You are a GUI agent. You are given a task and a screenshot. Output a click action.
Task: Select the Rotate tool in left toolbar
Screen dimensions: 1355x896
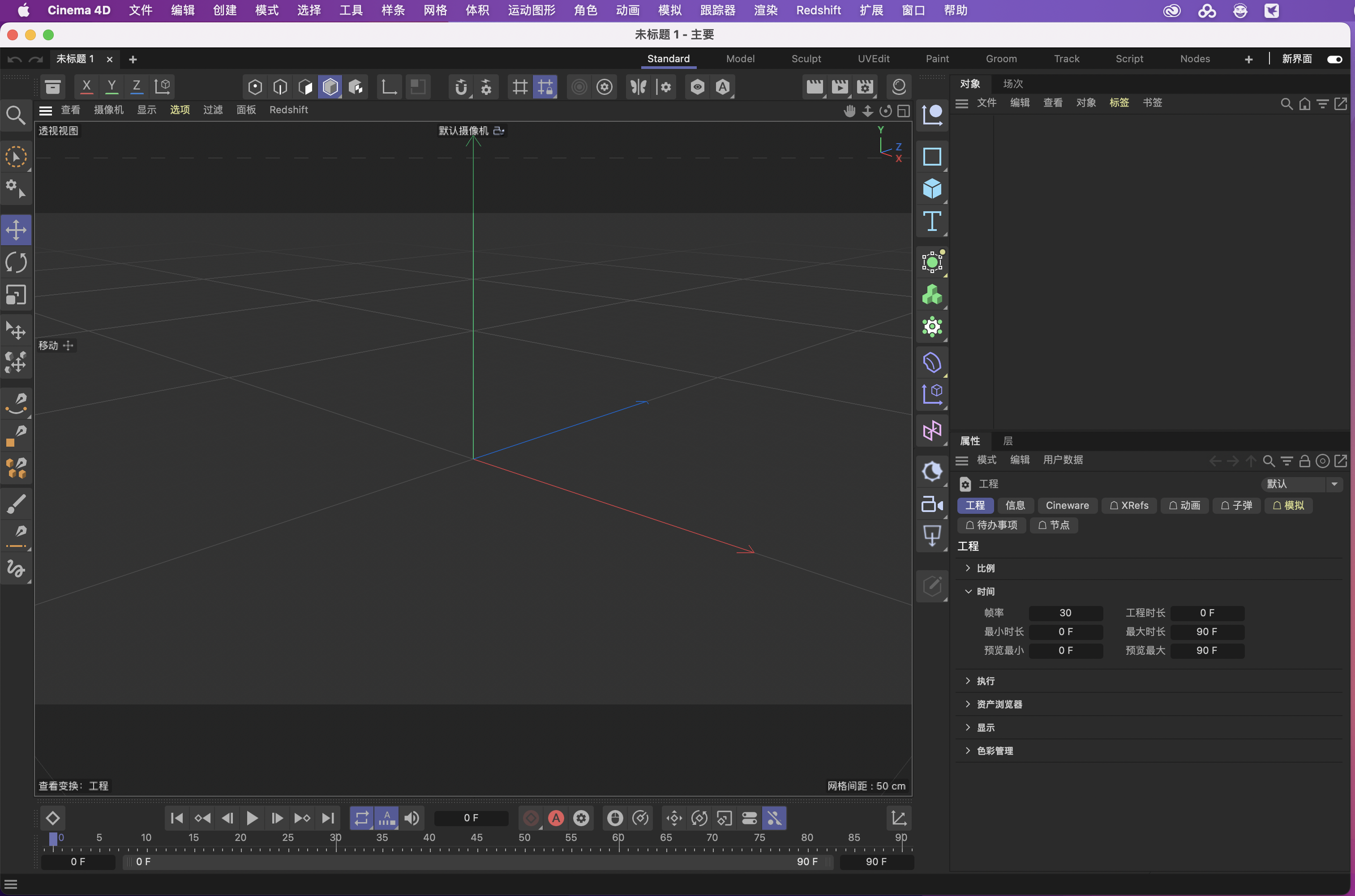click(16, 262)
